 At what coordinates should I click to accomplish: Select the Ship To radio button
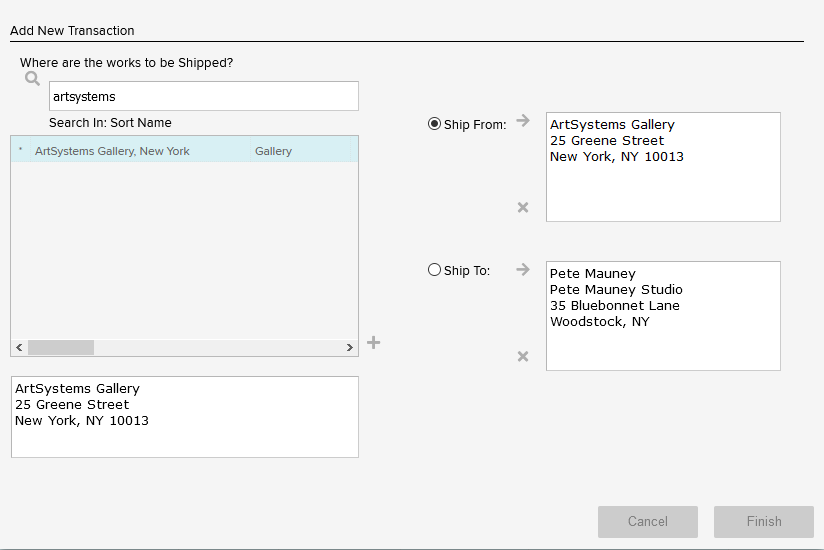click(434, 270)
